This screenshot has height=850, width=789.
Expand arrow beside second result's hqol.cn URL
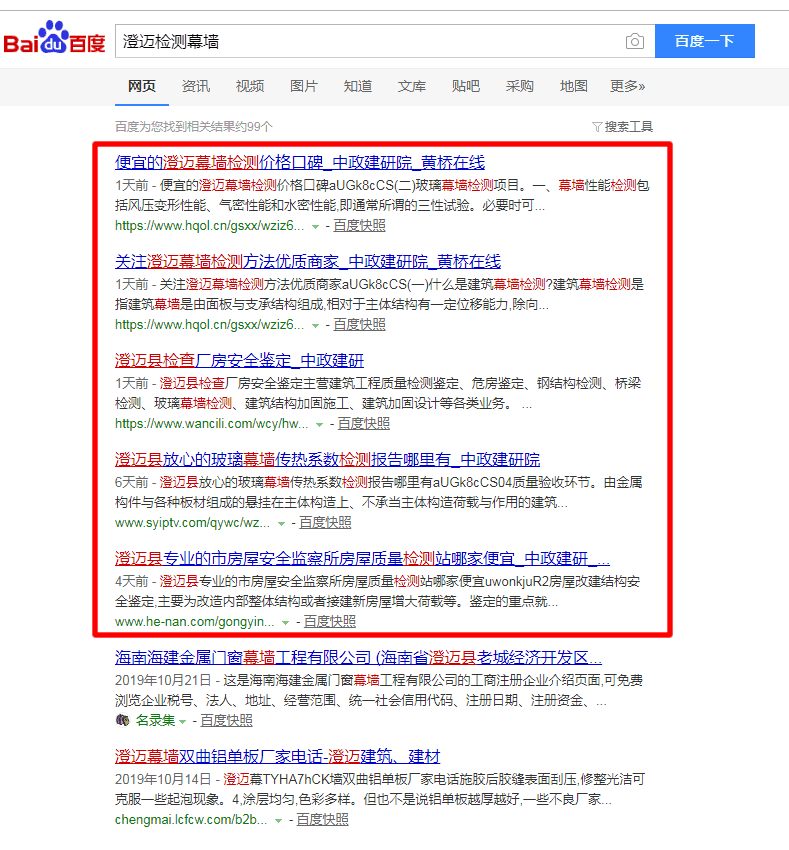[x=315, y=326]
